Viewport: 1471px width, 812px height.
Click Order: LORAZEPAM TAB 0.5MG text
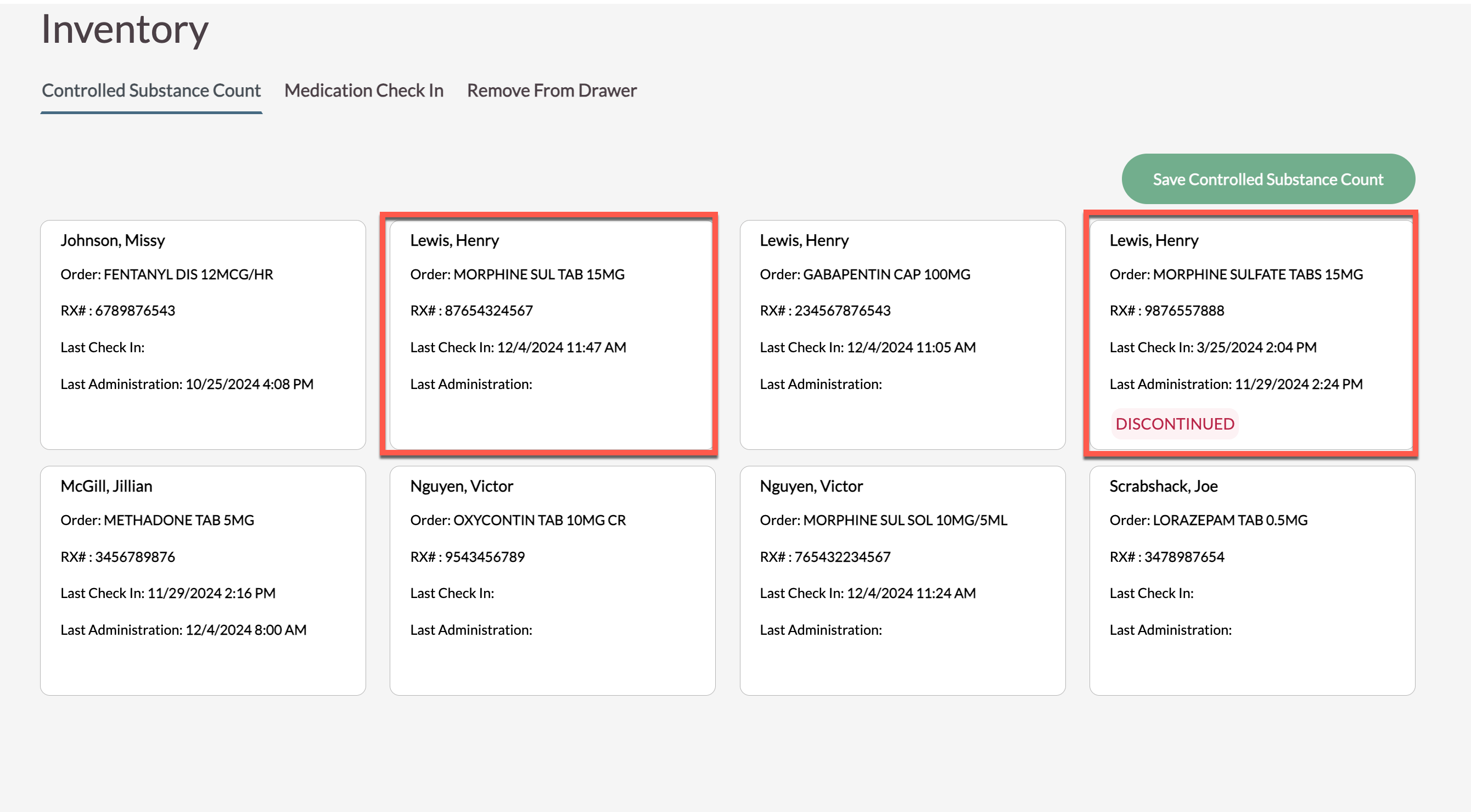tap(1208, 520)
